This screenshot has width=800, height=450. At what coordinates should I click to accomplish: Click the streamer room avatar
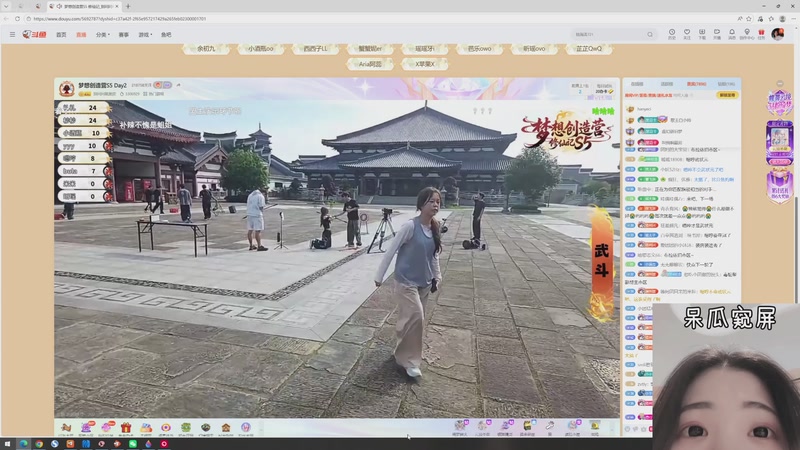click(x=66, y=89)
